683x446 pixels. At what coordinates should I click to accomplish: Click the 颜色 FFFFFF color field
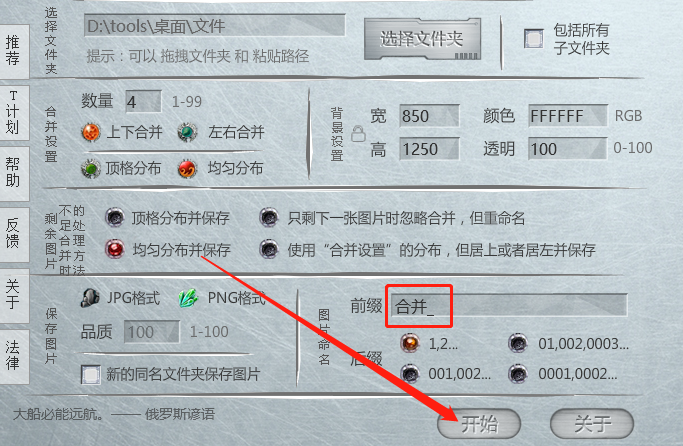point(568,116)
